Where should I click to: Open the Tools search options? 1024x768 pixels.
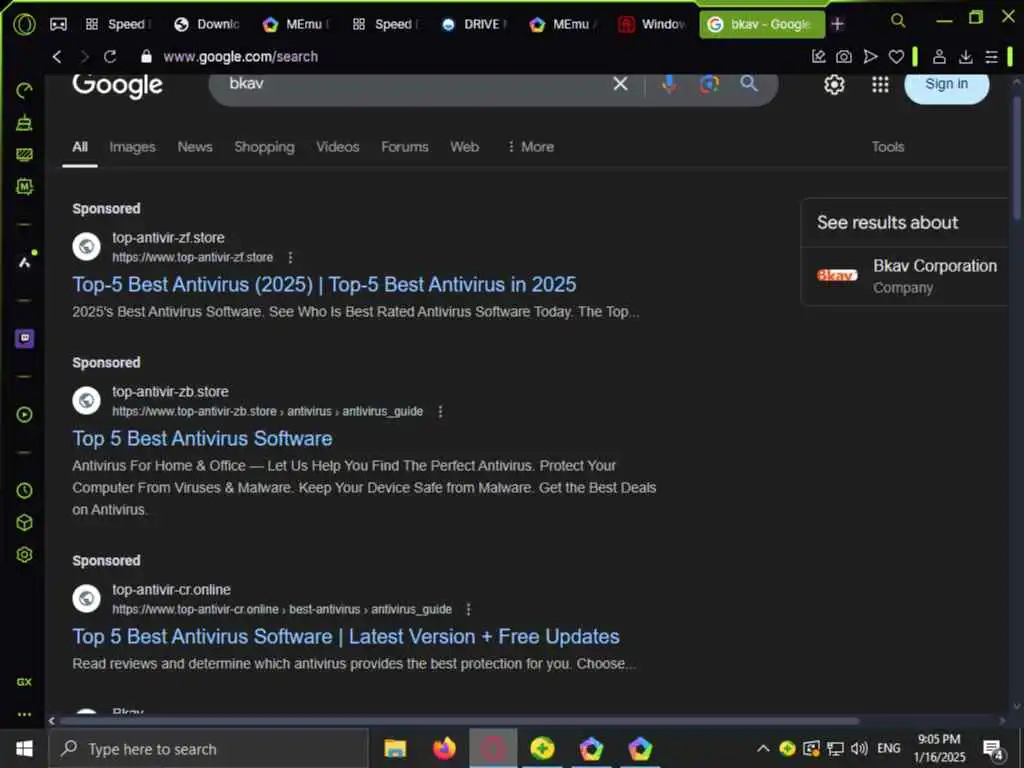click(888, 147)
